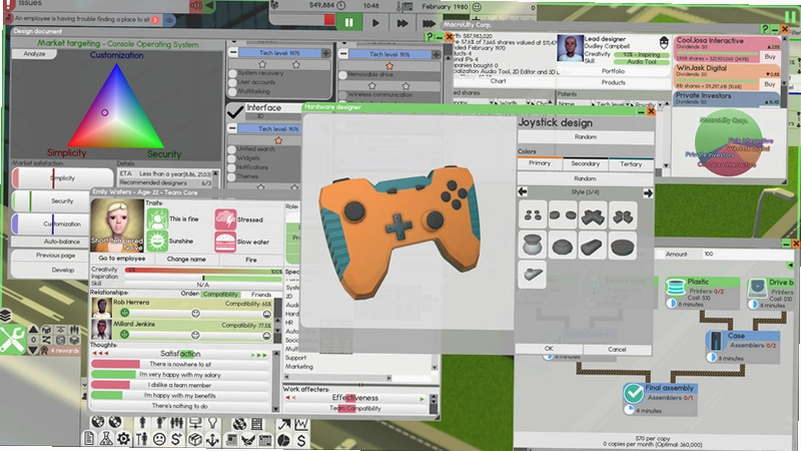Viewport: 801px width, 451px height.
Task: Open the research flask icon in the bottom toolbar
Action: [106, 439]
